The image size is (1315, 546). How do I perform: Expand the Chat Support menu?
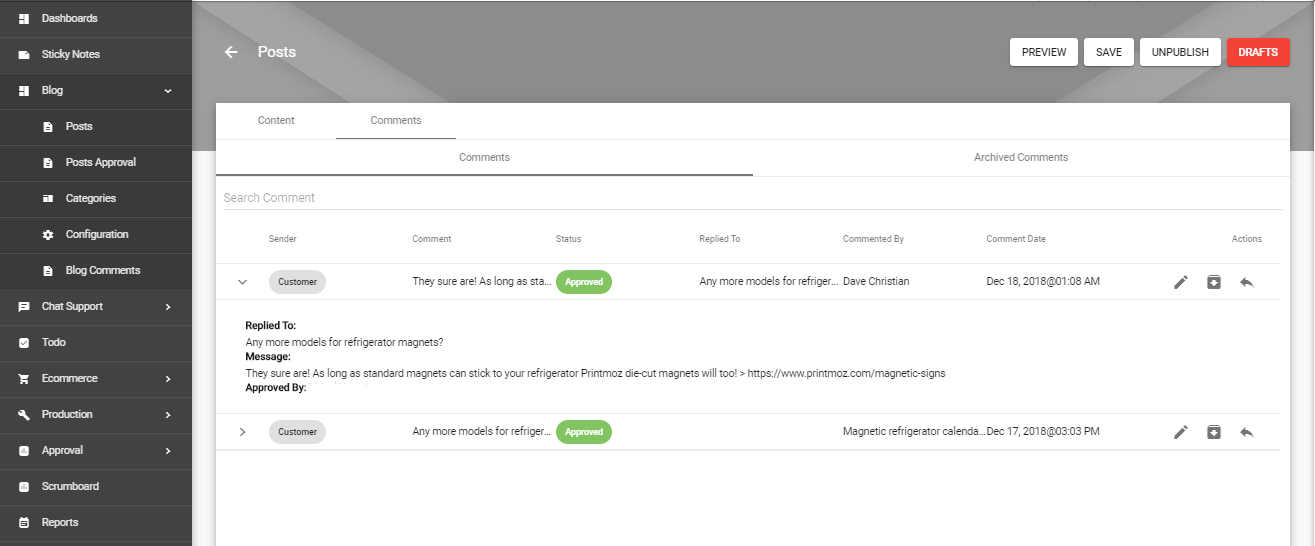coord(167,306)
